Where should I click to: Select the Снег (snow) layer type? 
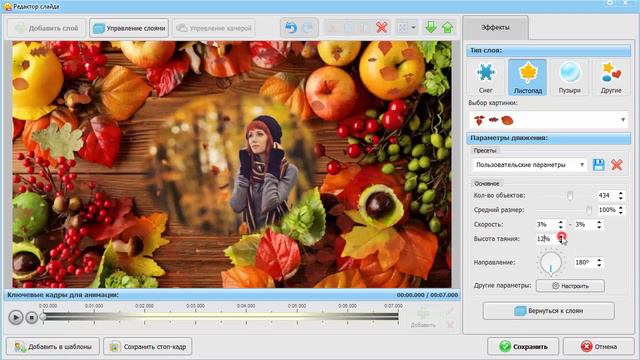click(x=485, y=78)
